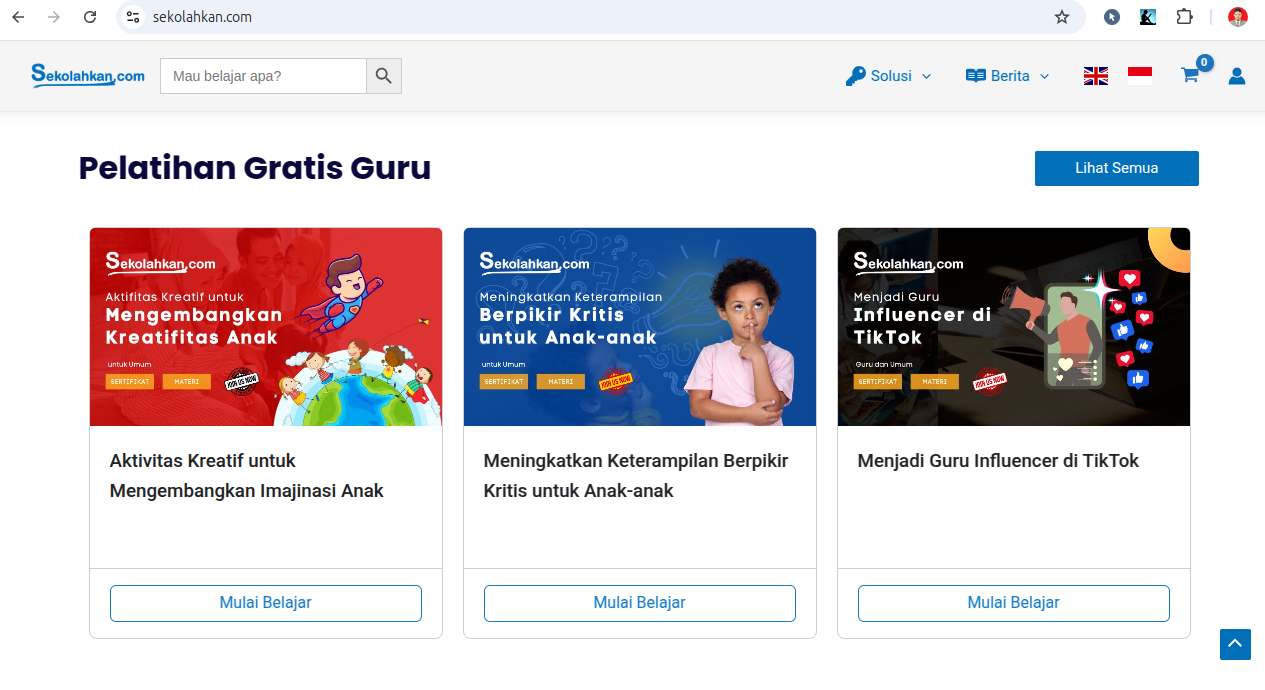Reload the page with the refresh icon
The height and width of the screenshot is (690, 1265).
click(x=90, y=17)
